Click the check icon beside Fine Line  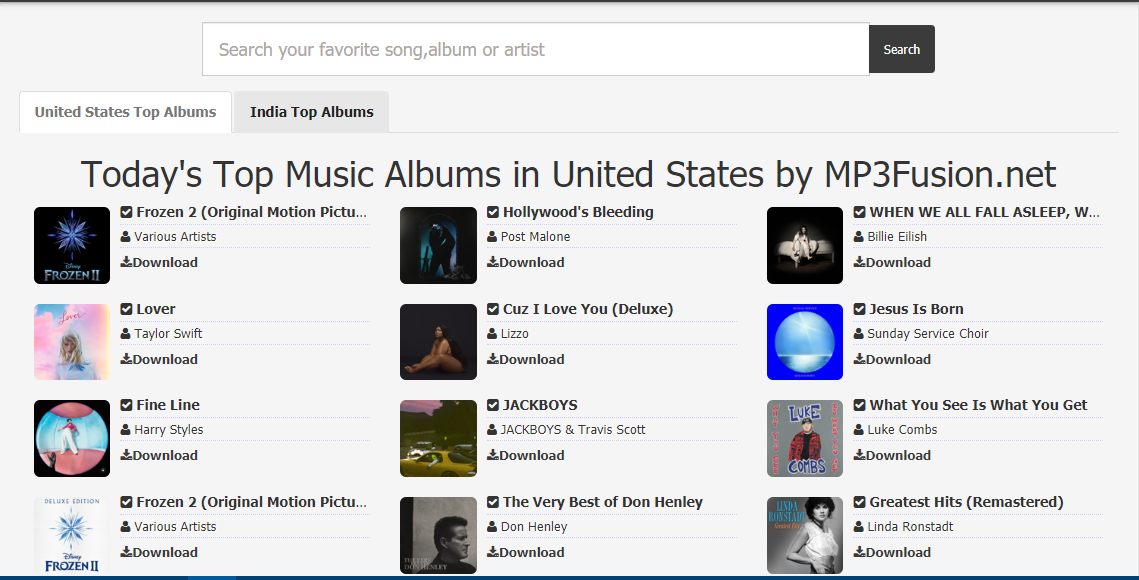(127, 405)
